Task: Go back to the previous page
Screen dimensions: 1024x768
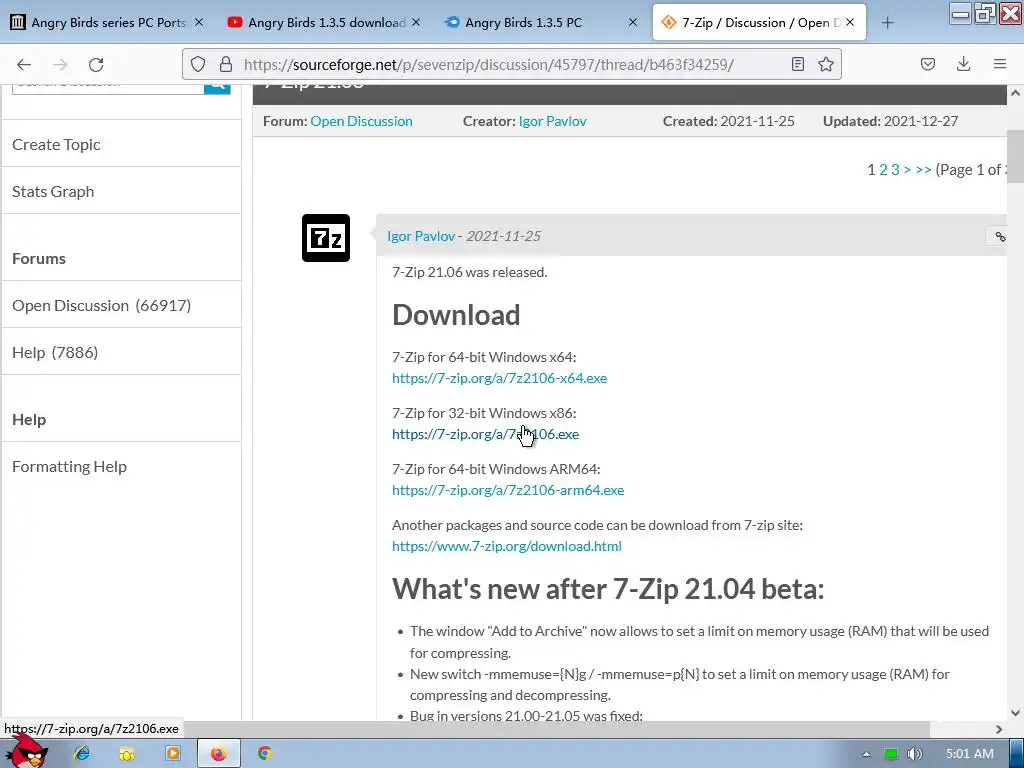Action: [24, 64]
